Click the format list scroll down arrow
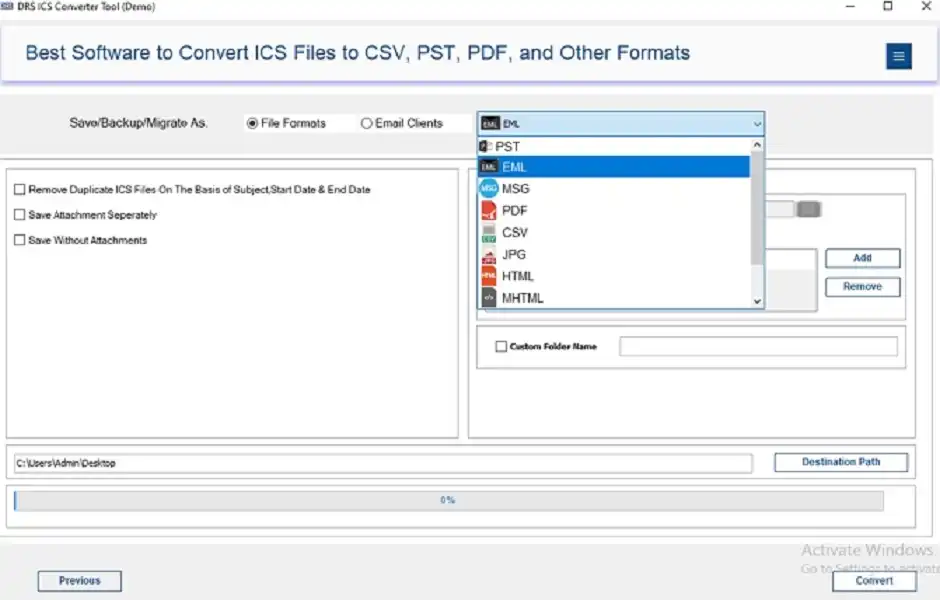940x600 pixels. click(757, 301)
